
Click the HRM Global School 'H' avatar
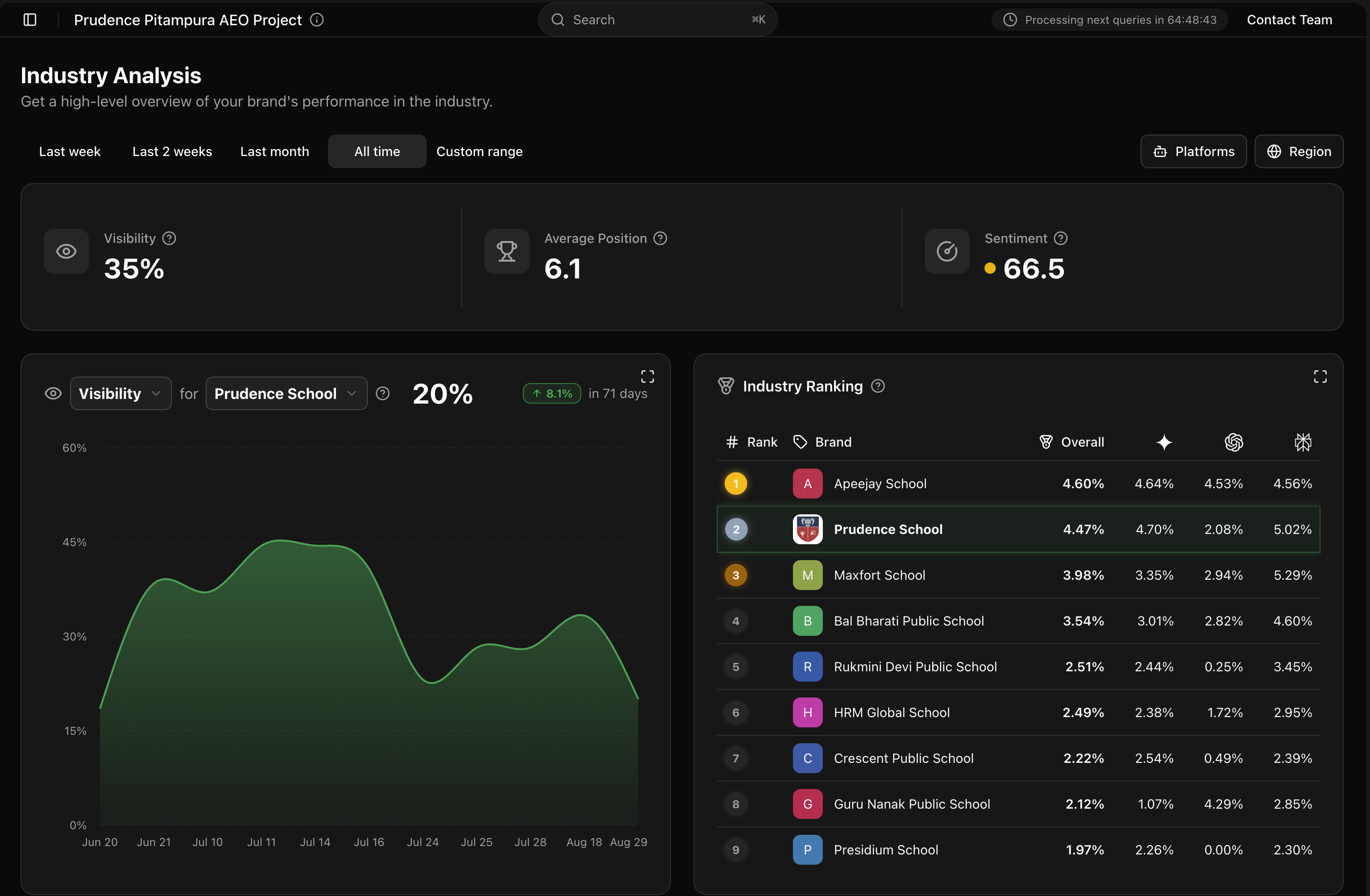coord(807,712)
